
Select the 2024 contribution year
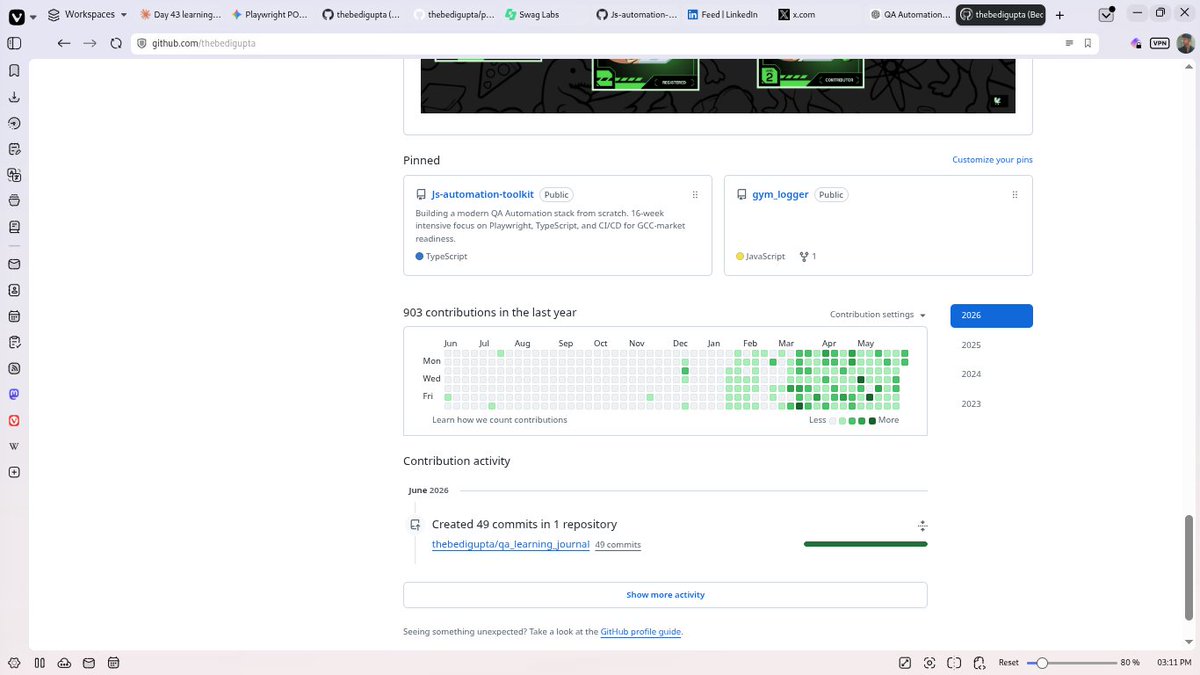[971, 374]
